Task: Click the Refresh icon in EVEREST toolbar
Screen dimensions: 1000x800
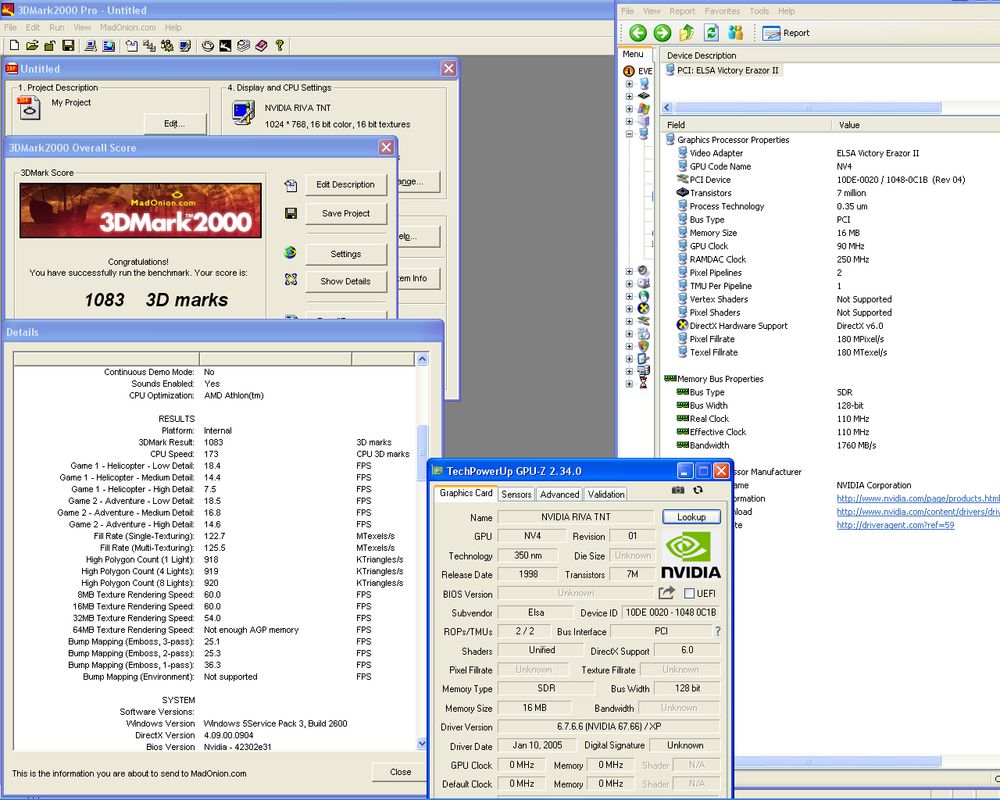Action: [x=711, y=33]
